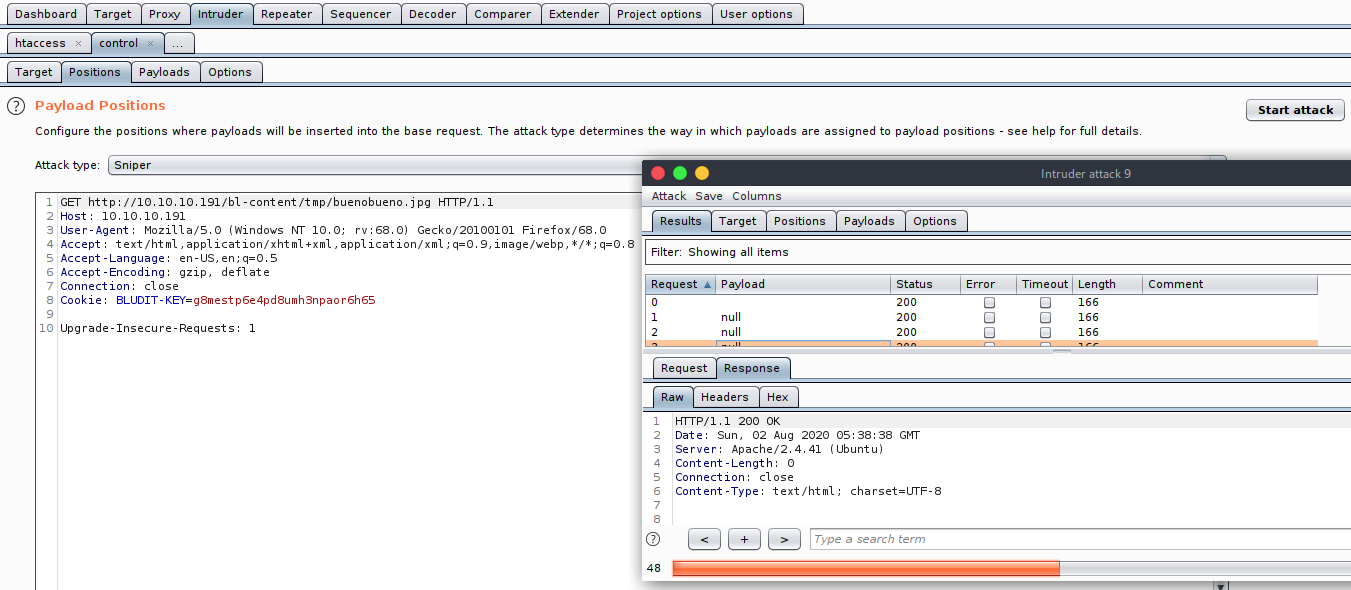Image resolution: width=1351 pixels, height=590 pixels.
Task: Open Columns menu in attack window
Action: point(757,196)
